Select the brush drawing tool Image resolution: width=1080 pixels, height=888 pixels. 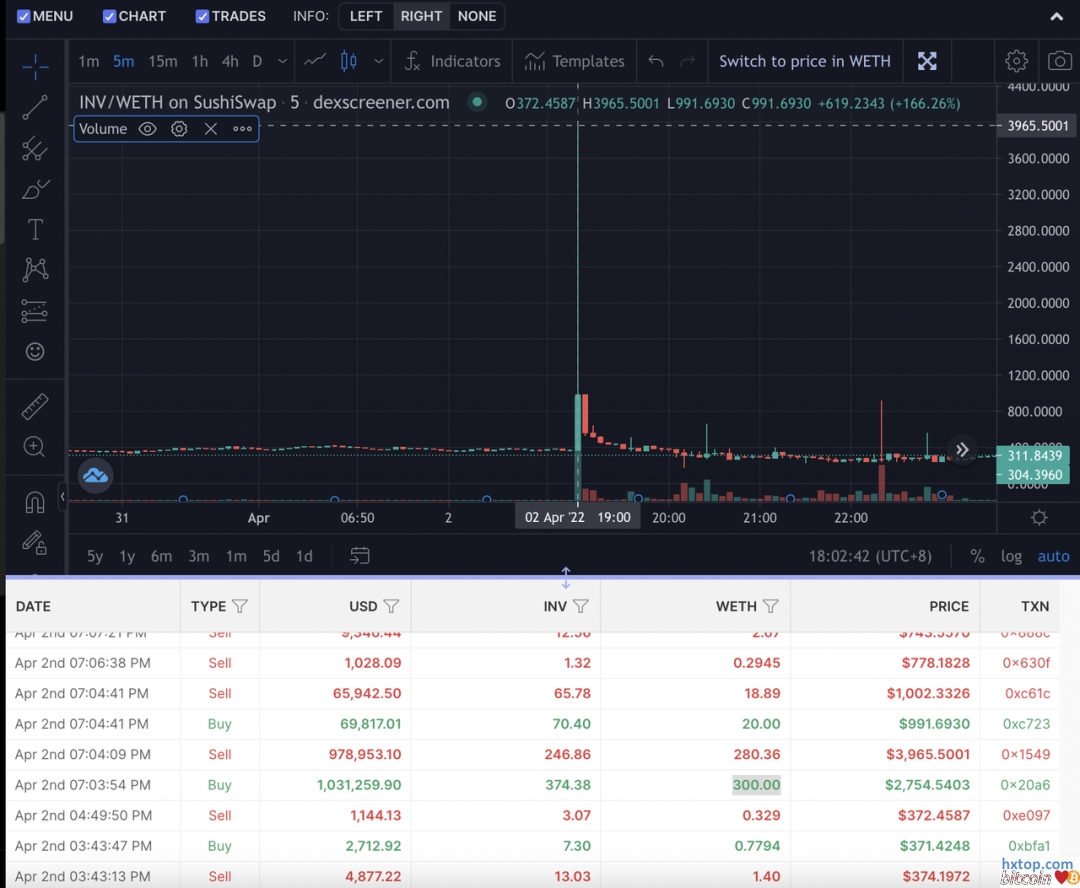pos(35,189)
